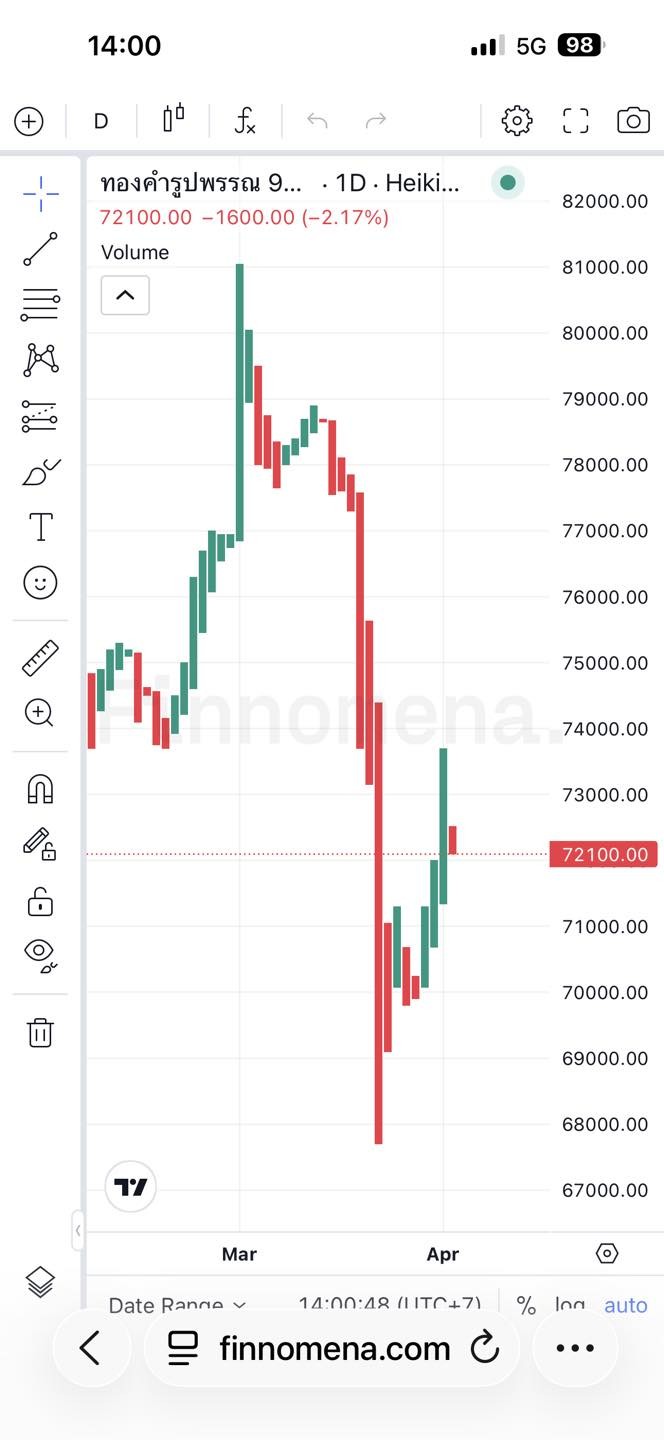Choose the text annotation tool

(x=40, y=527)
